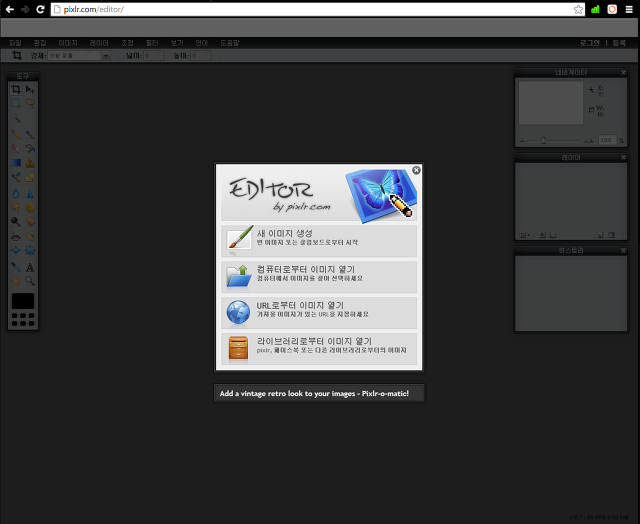640x524 pixels.
Task: Click the delete layer trash icon
Action: [611, 235]
